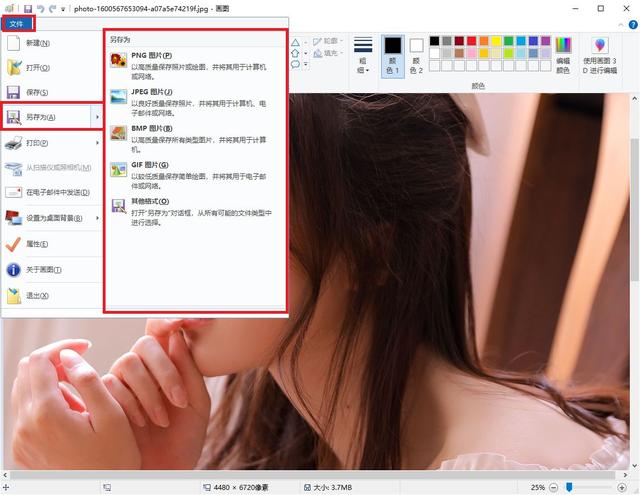640x495 pixels.
Task: Click the zoom slider handle
Action: (569, 487)
